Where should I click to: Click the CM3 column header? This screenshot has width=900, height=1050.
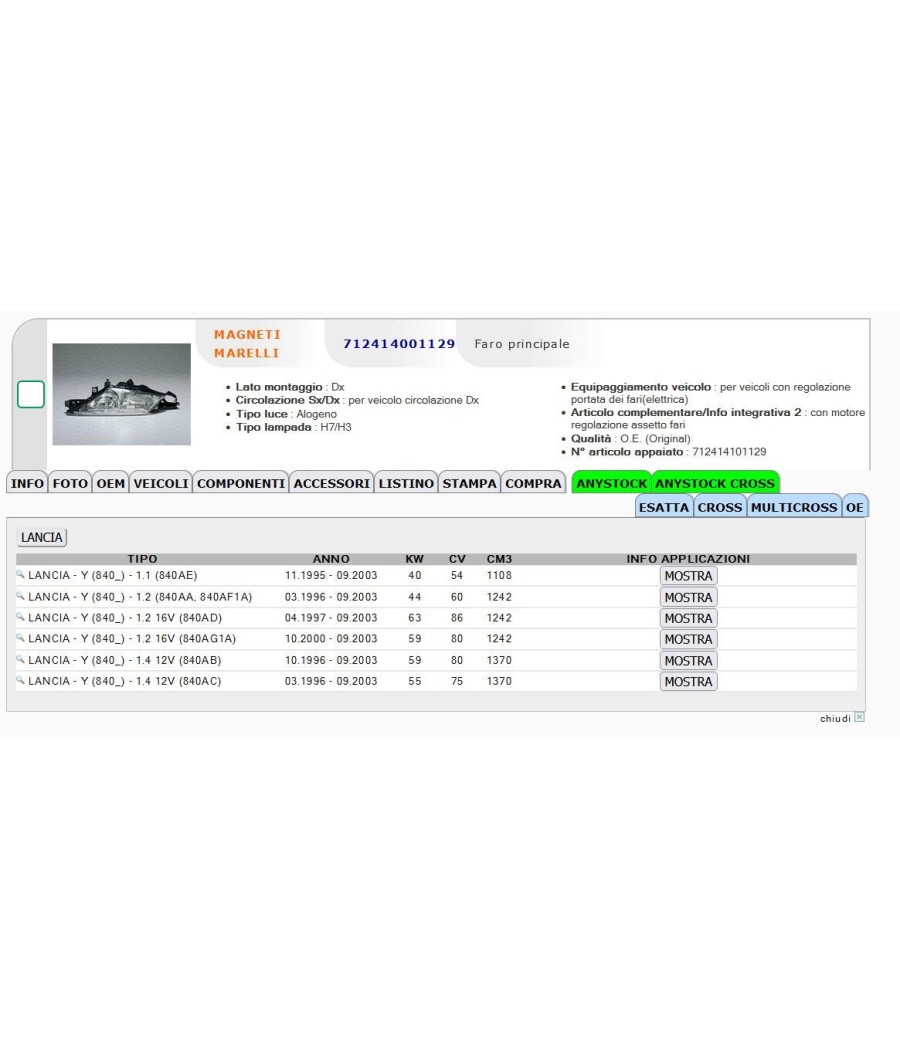coord(500,558)
